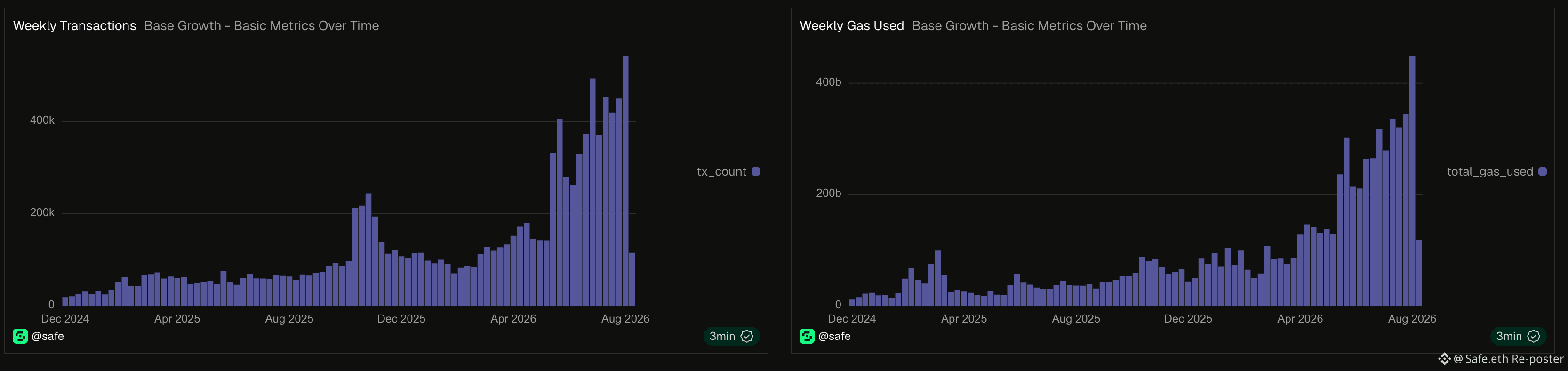Open Base Growth dashboard link beside Weekly Gas Used
1568x371 pixels.
(1029, 25)
